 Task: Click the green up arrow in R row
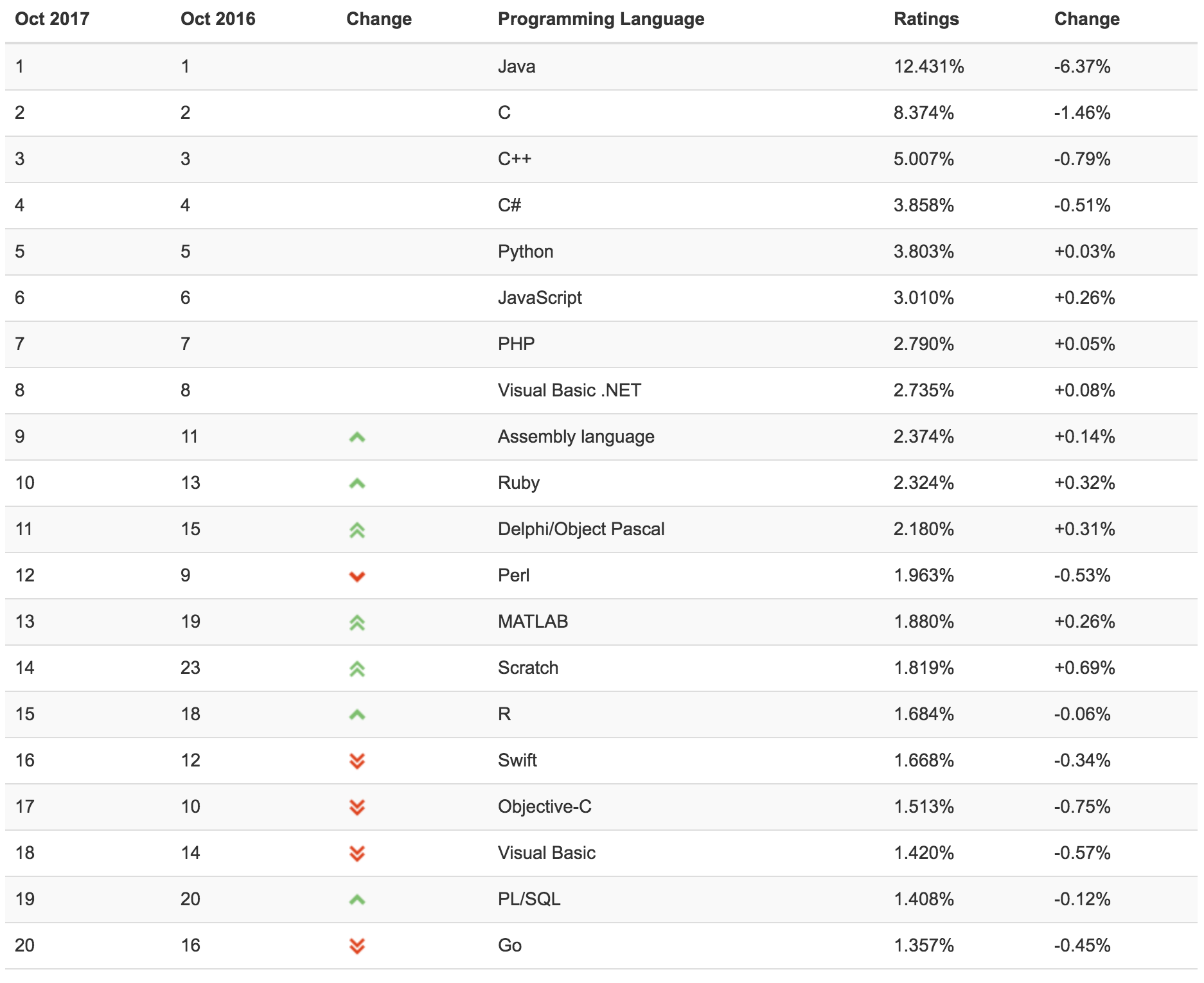(x=357, y=715)
